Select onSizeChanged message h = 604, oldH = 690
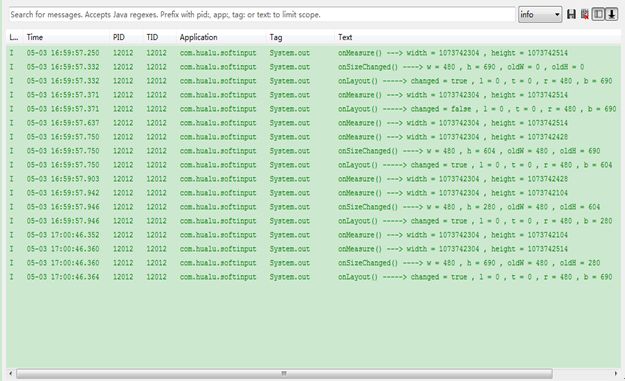 469,151
